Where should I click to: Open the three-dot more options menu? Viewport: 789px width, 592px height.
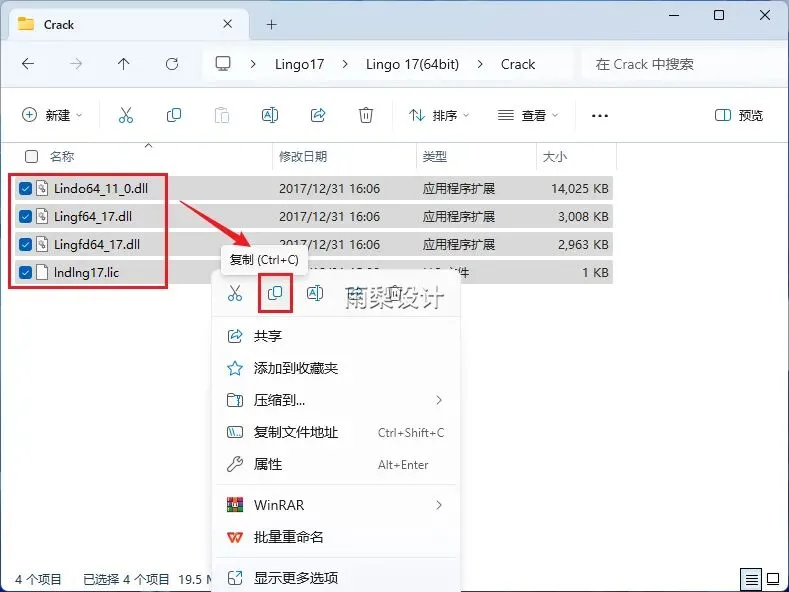point(600,116)
